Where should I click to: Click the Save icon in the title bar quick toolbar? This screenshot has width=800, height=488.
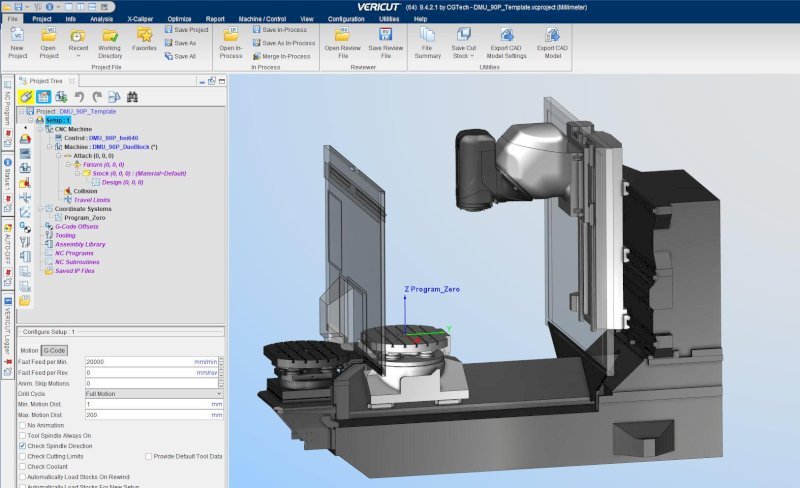[18, 7]
